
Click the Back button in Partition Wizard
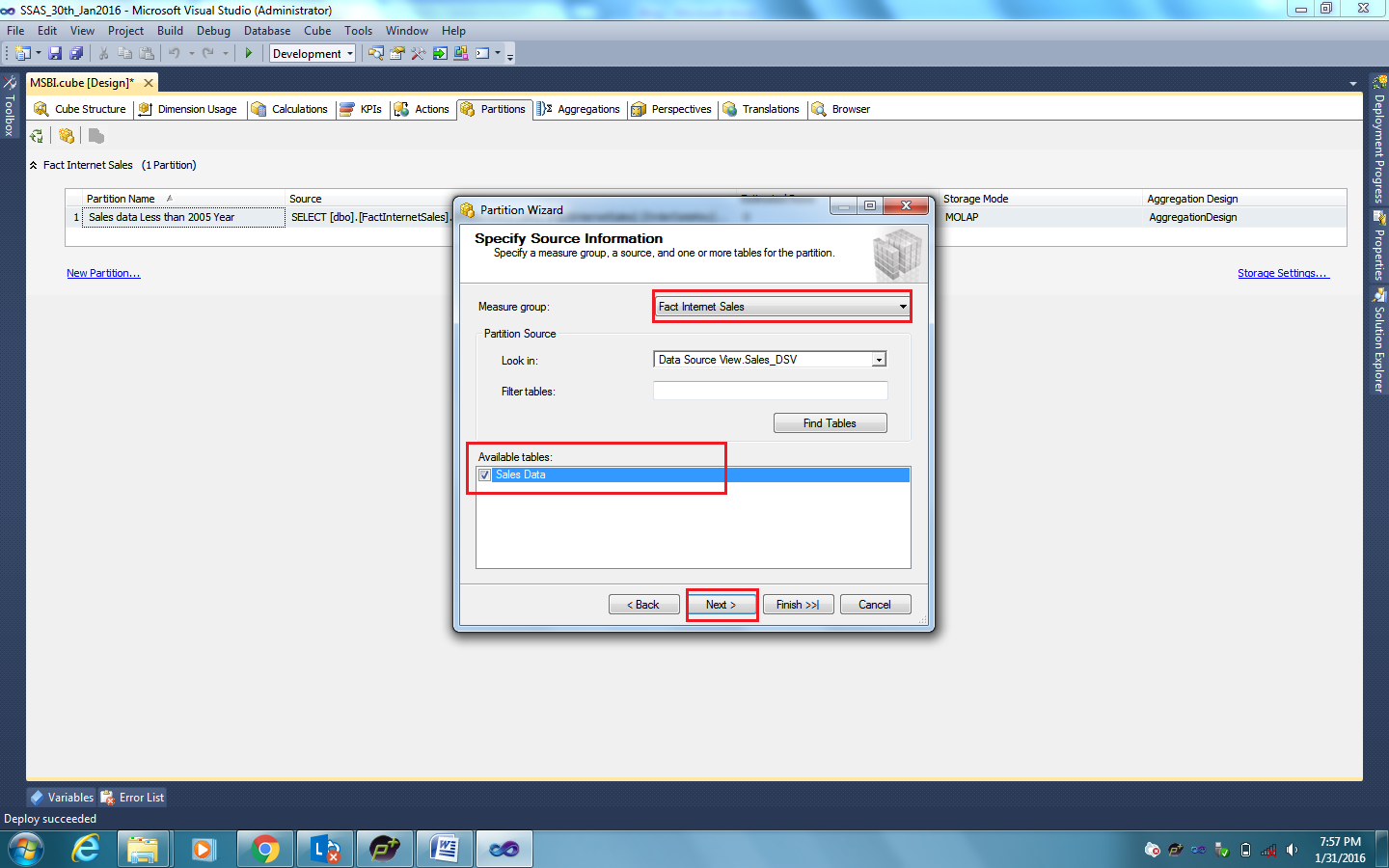point(643,605)
